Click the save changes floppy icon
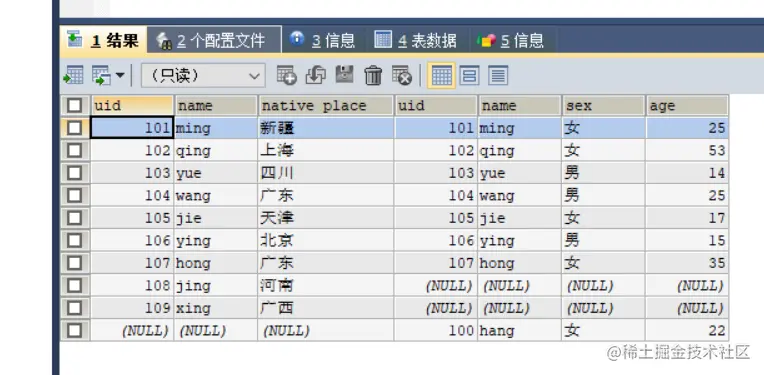Screen dimensions: 764x375 (x=344, y=75)
